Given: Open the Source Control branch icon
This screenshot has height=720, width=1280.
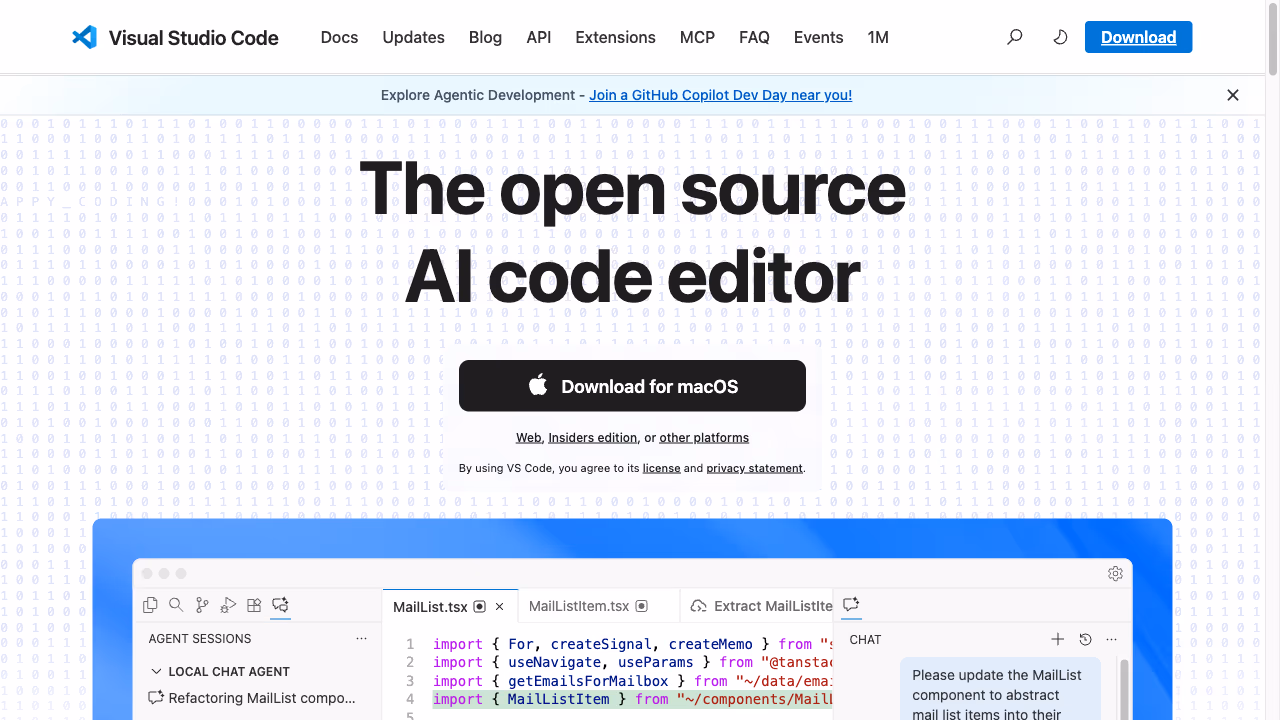Looking at the screenshot, I should tap(202, 605).
